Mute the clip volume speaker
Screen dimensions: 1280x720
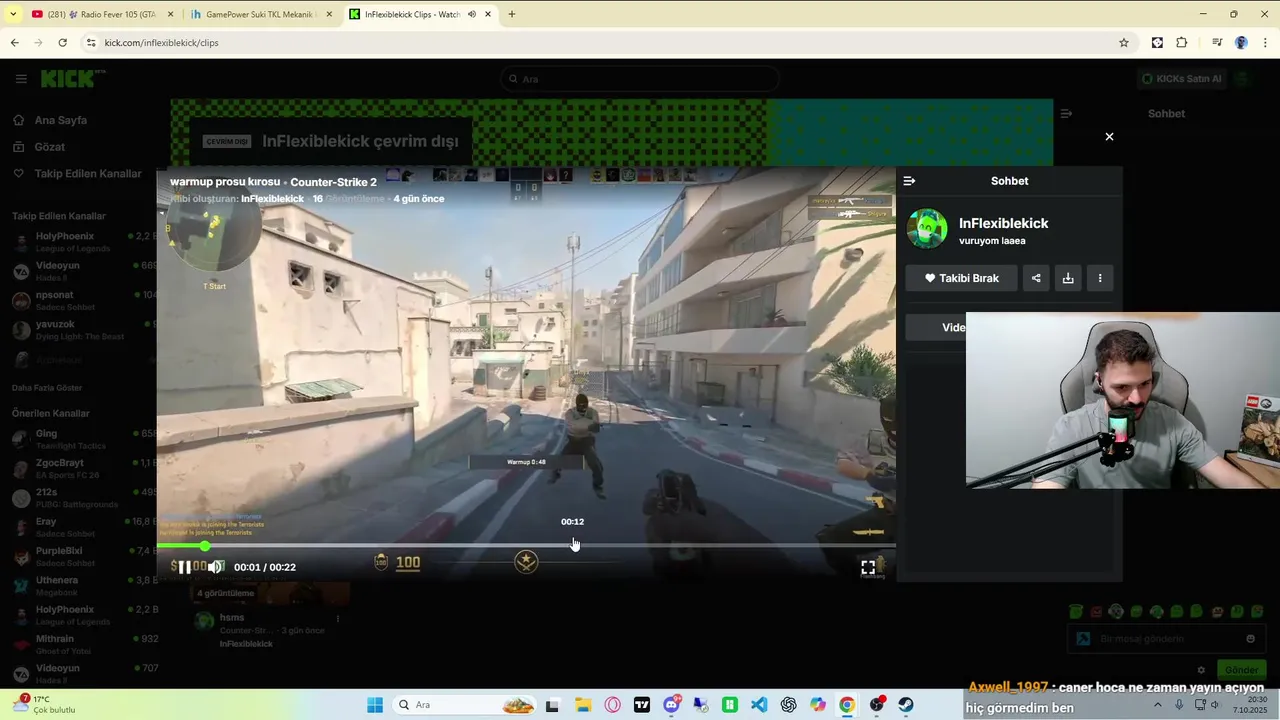(x=216, y=567)
